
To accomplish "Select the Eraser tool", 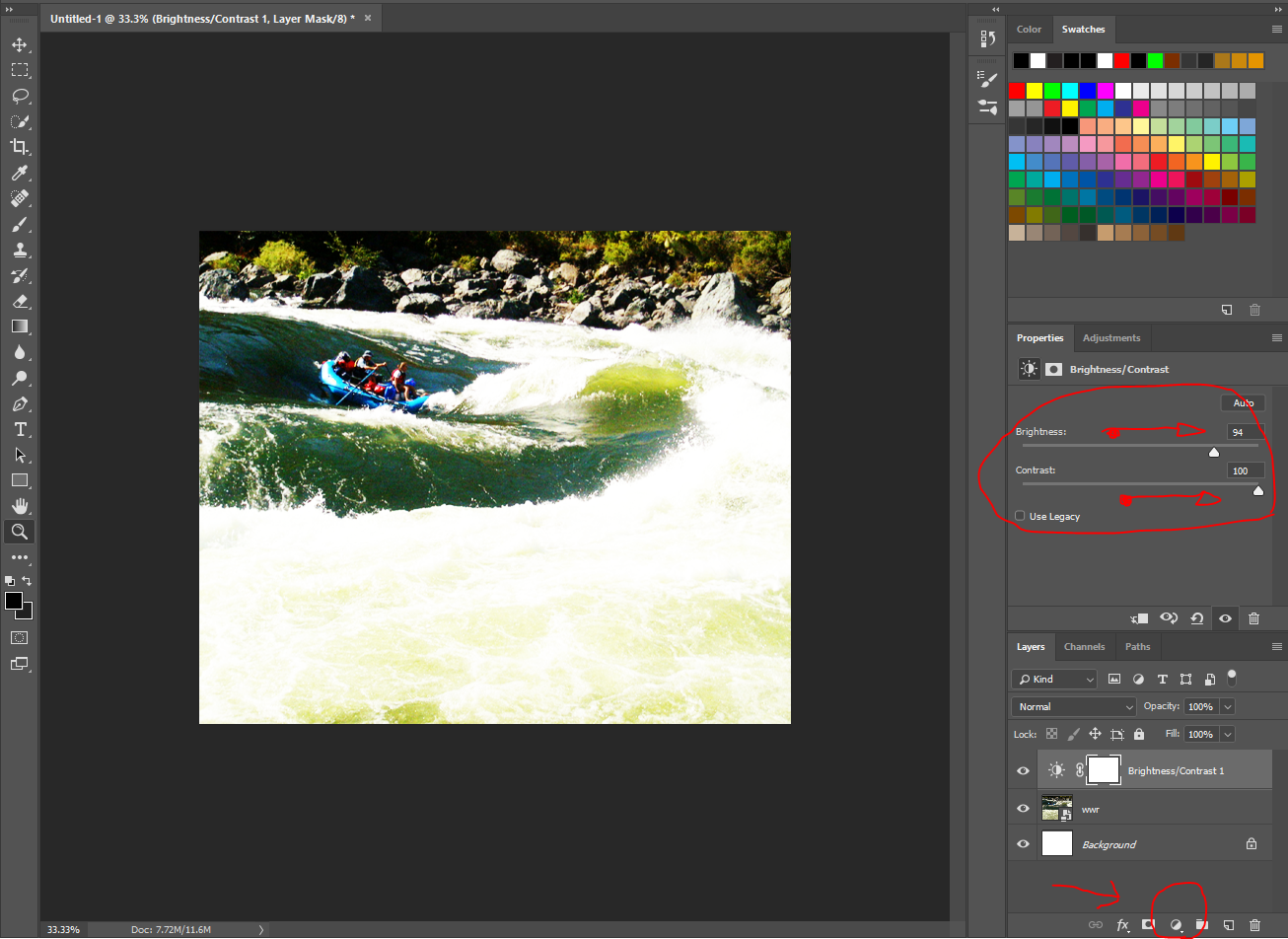I will 20,301.
